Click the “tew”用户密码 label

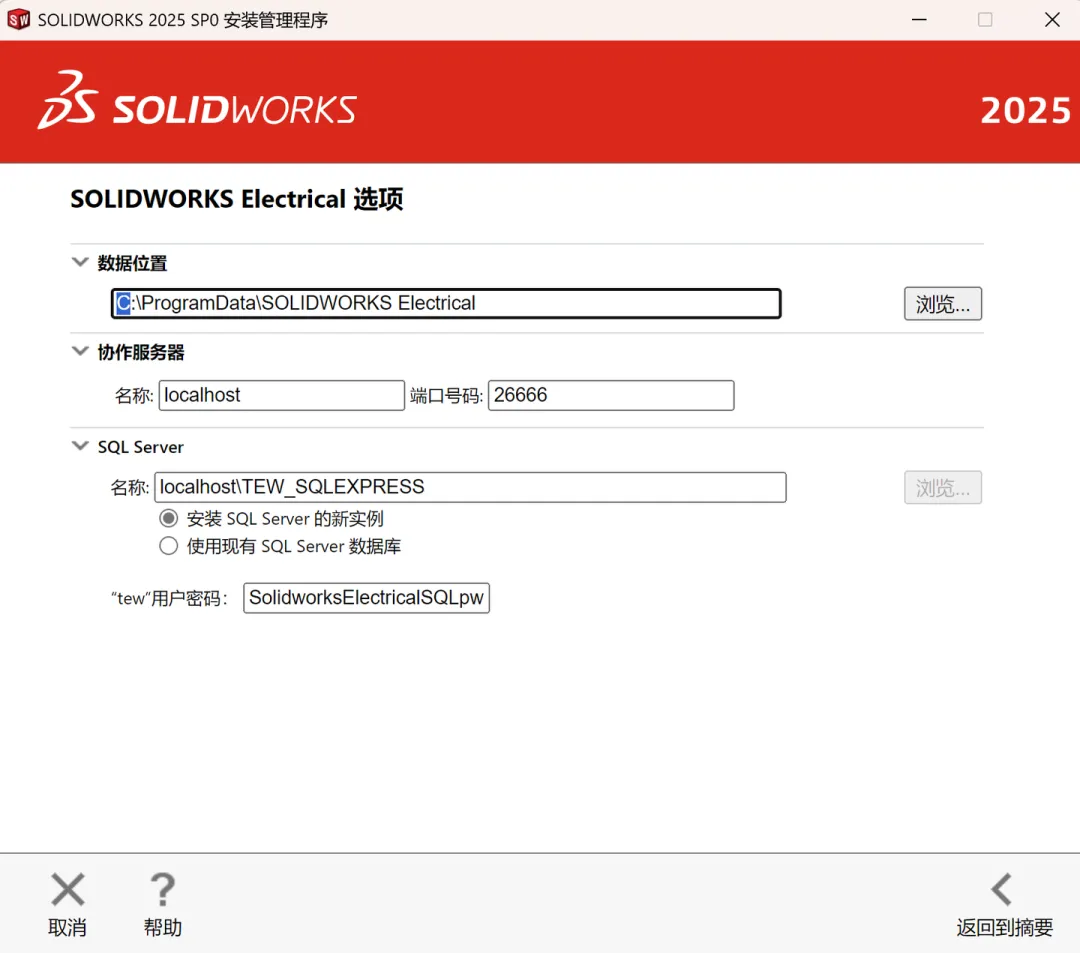pos(169,598)
